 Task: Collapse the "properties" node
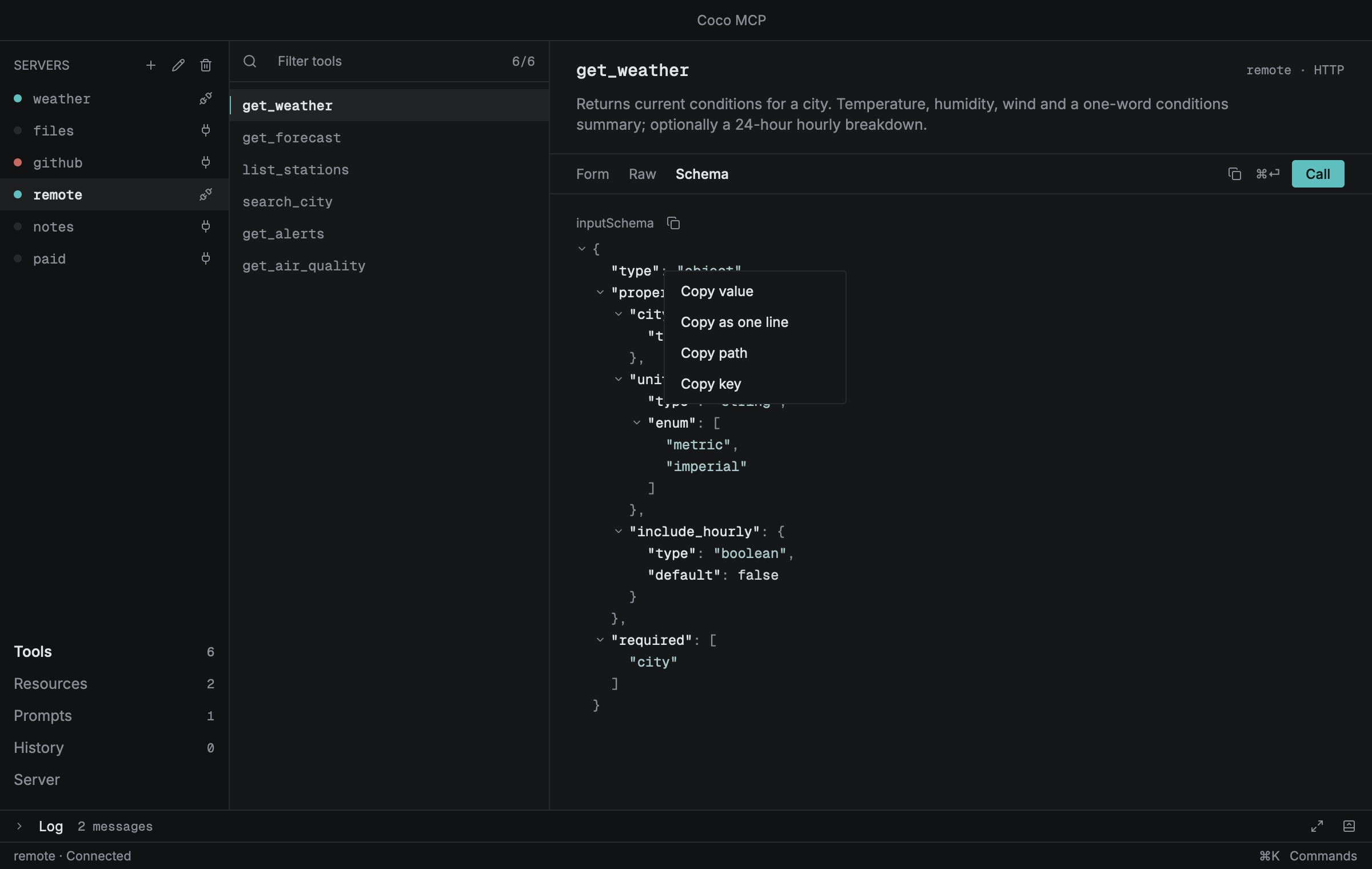pyautogui.click(x=600, y=292)
